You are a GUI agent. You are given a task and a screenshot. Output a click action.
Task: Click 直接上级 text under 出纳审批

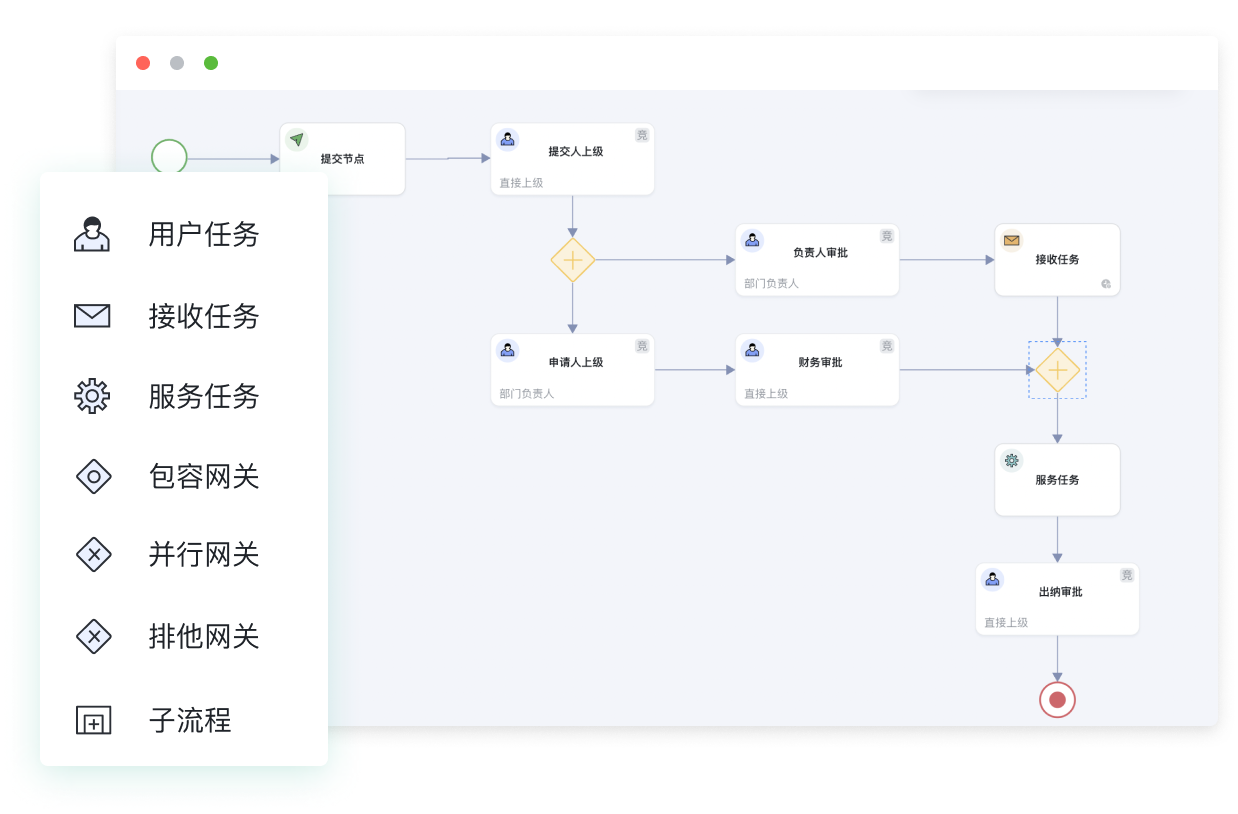coord(1006,623)
